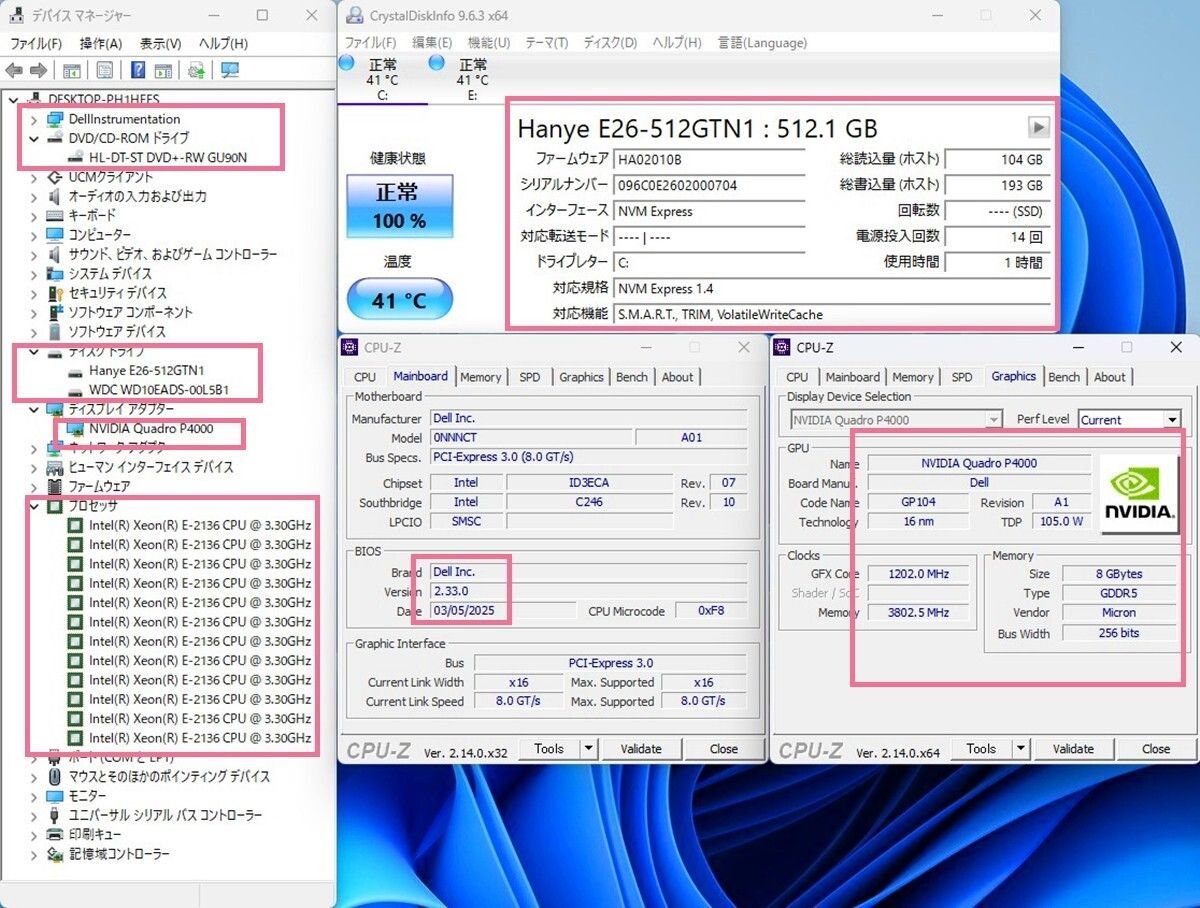Expand the システム デバイス node
Image resolution: width=1200 pixels, height=908 pixels.
pyautogui.click(x=34, y=273)
